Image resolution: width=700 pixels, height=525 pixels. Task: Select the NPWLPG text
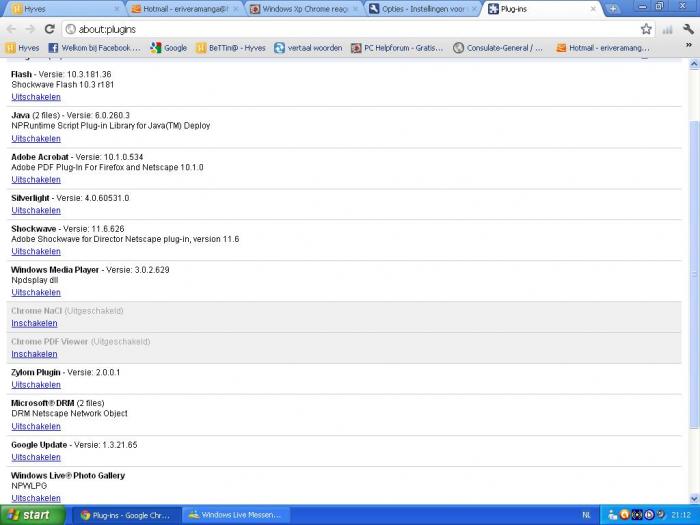(x=29, y=486)
